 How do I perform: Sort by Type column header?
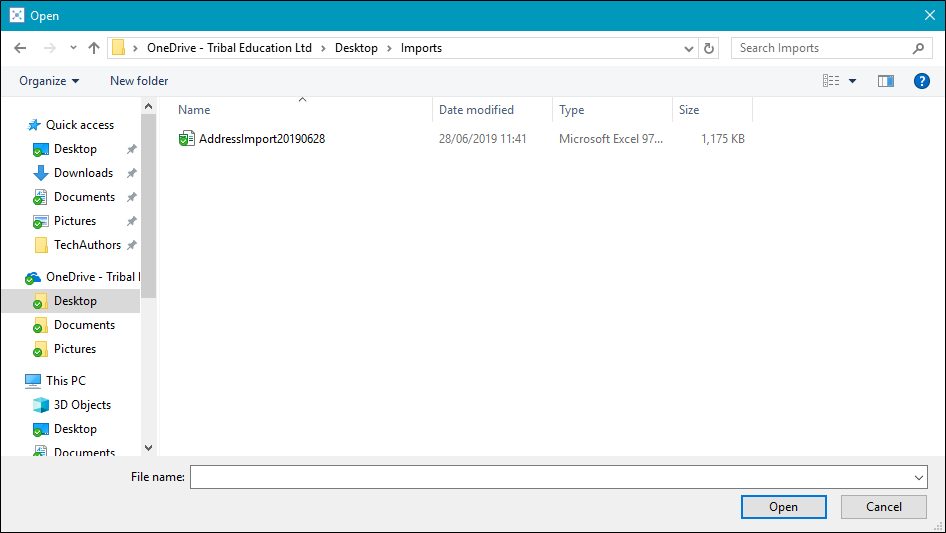pos(571,110)
